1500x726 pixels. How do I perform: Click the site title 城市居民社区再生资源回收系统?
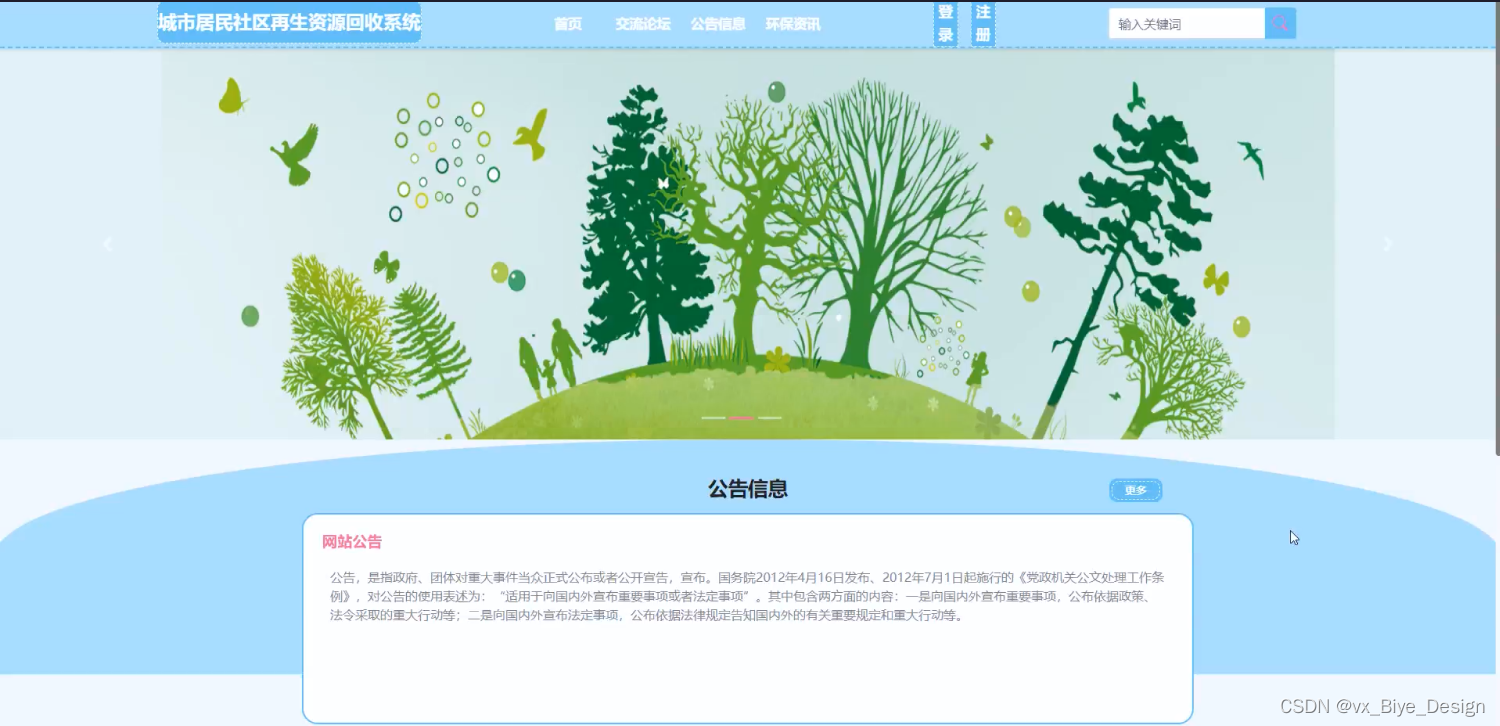tap(289, 22)
